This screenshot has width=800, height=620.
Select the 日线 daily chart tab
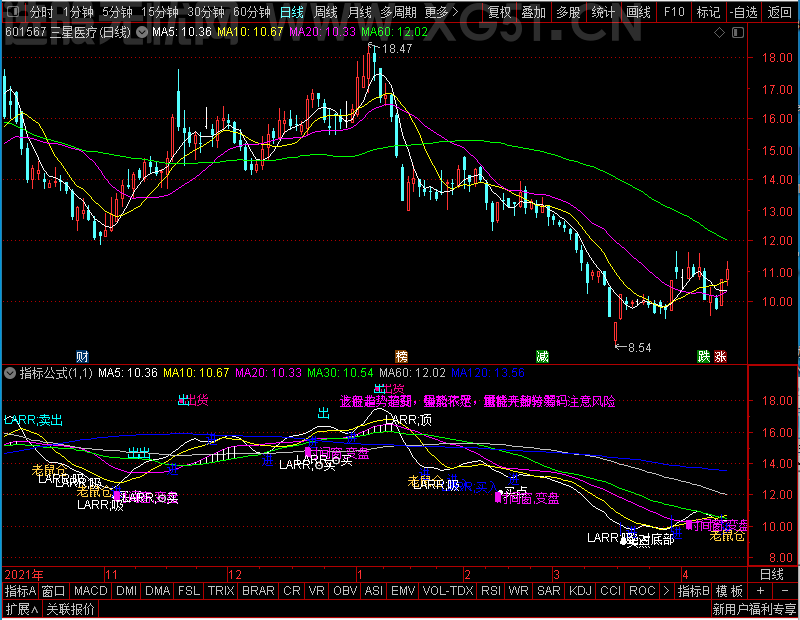point(292,12)
